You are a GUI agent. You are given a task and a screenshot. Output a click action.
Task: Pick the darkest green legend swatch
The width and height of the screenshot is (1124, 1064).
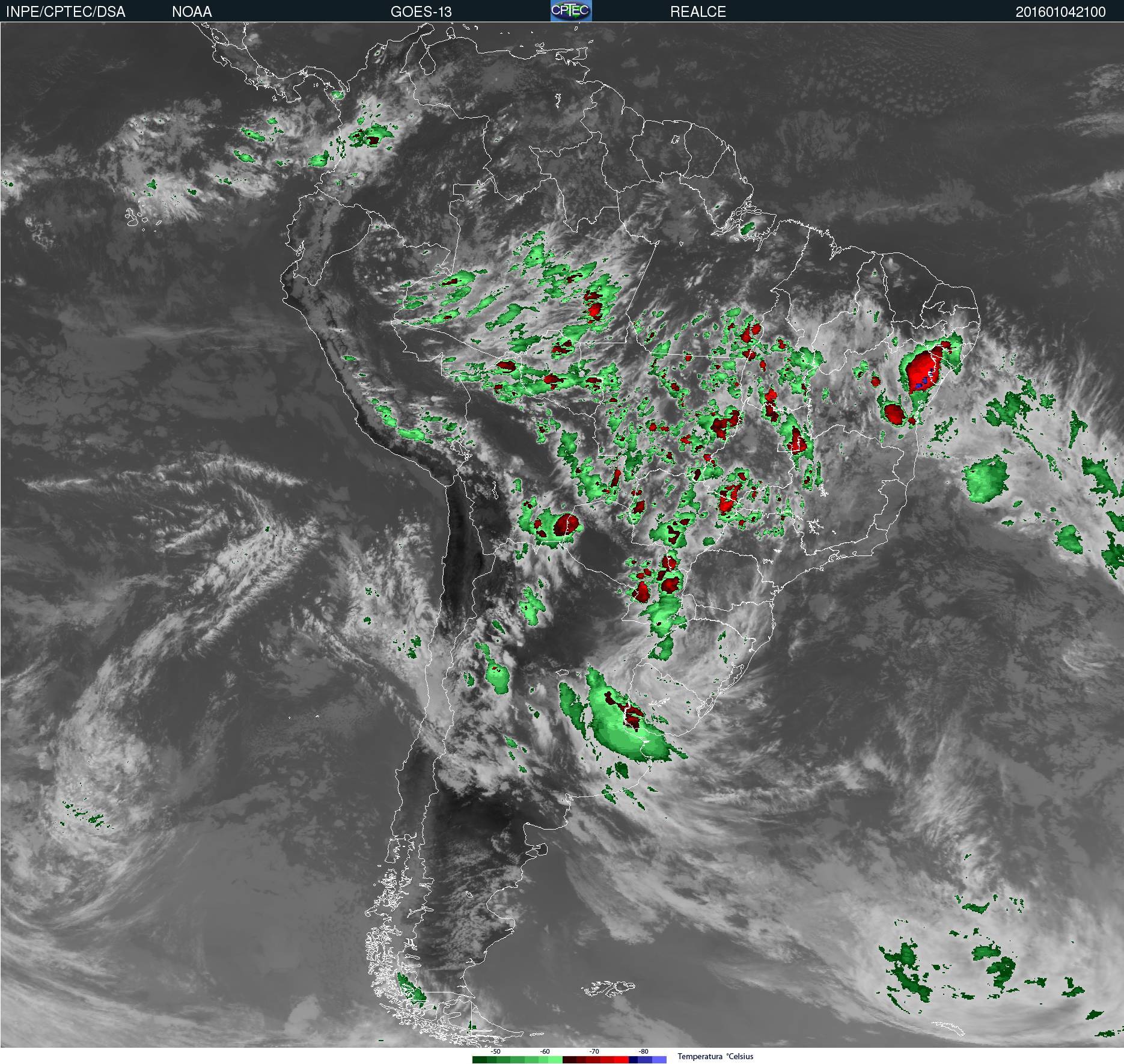(480, 1060)
